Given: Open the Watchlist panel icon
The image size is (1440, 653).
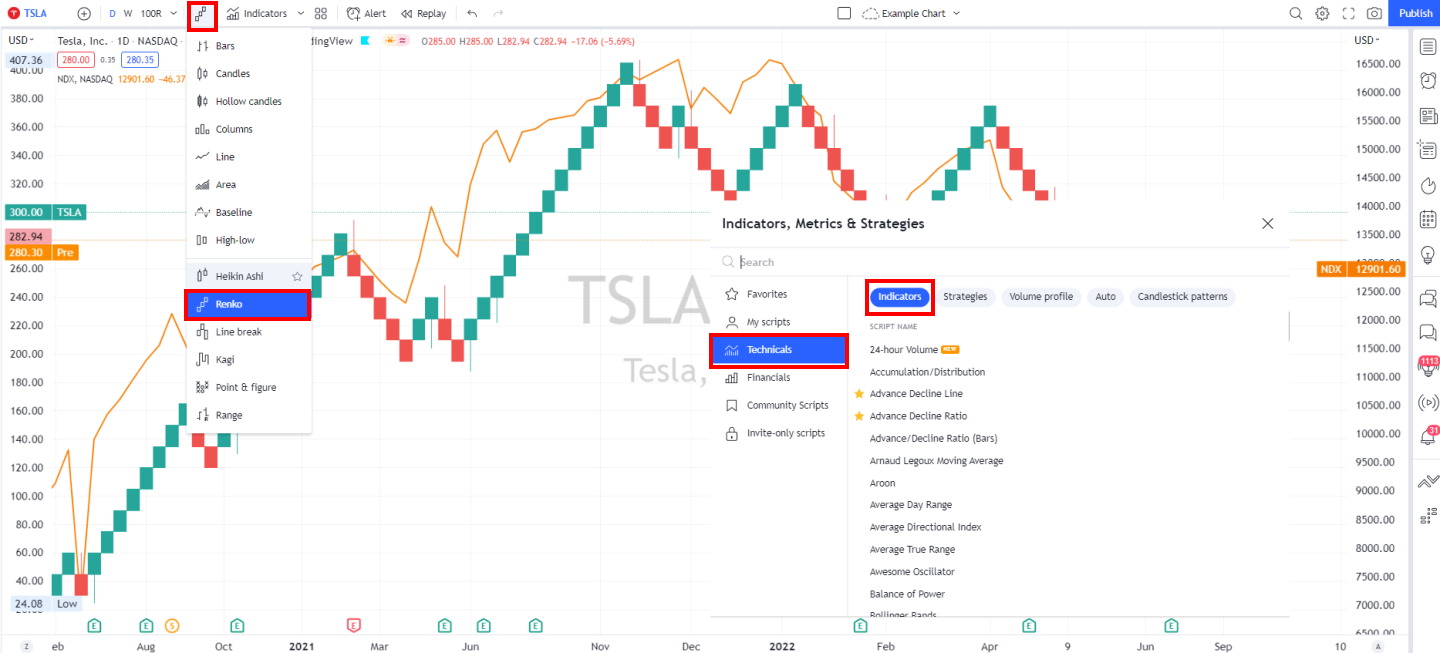Looking at the screenshot, I should 1428,46.
